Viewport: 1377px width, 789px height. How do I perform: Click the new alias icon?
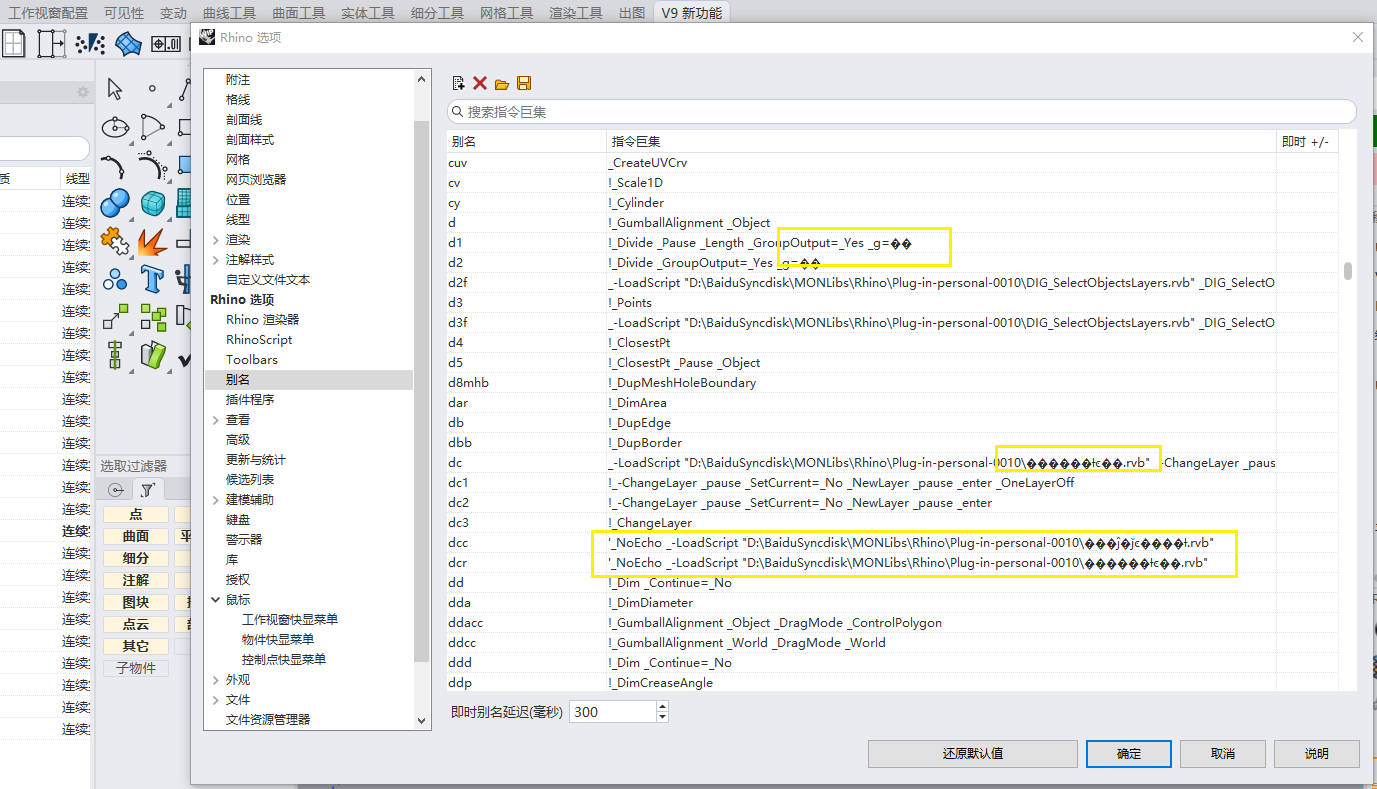(x=458, y=84)
